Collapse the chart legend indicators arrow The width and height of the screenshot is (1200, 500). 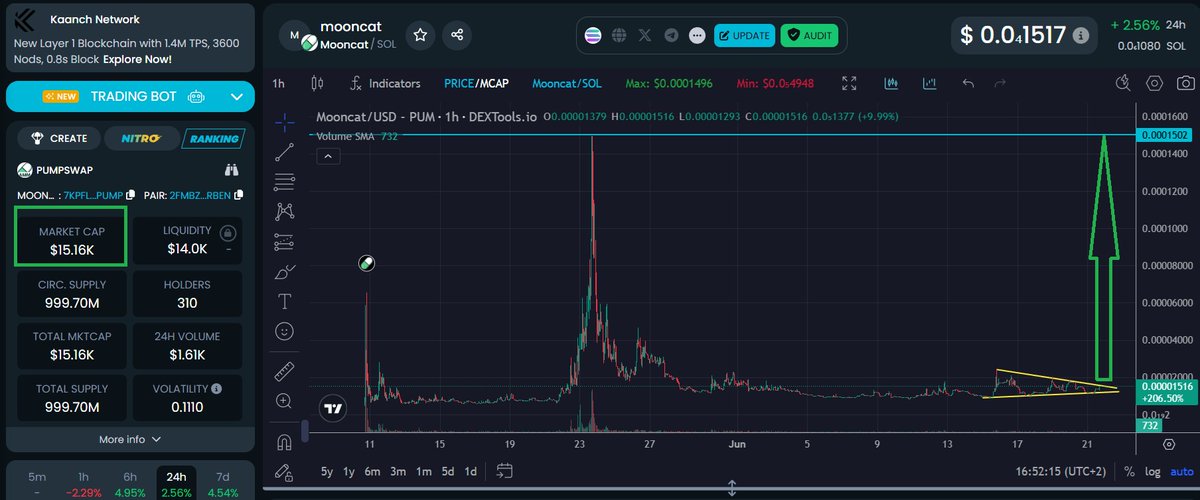[x=326, y=155]
